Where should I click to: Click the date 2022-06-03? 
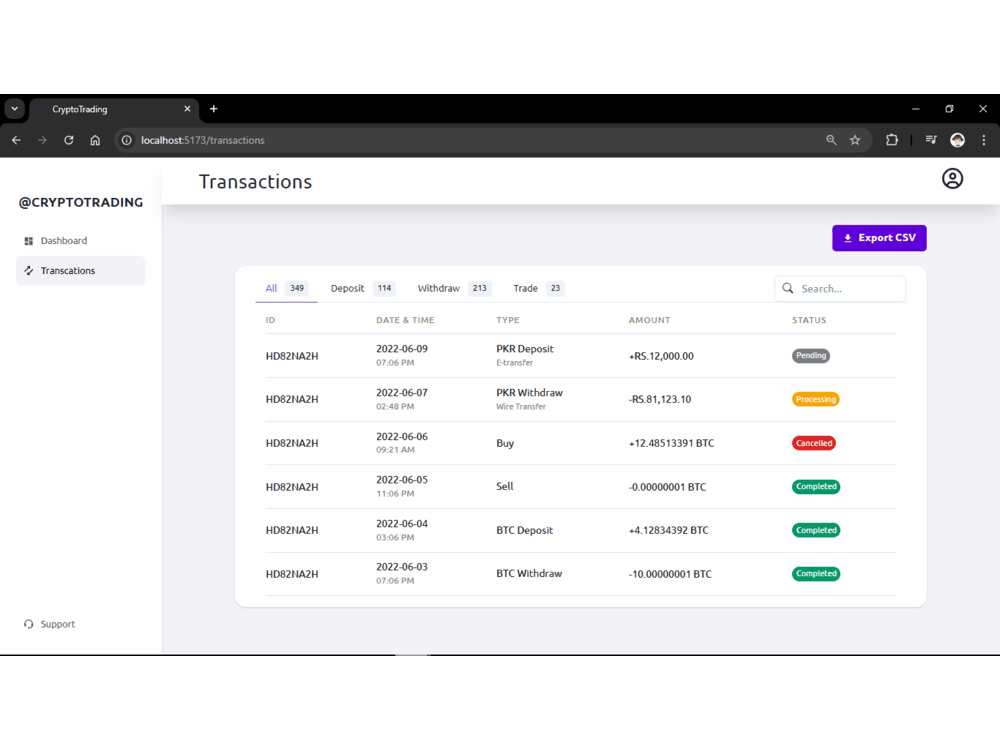[x=402, y=567]
